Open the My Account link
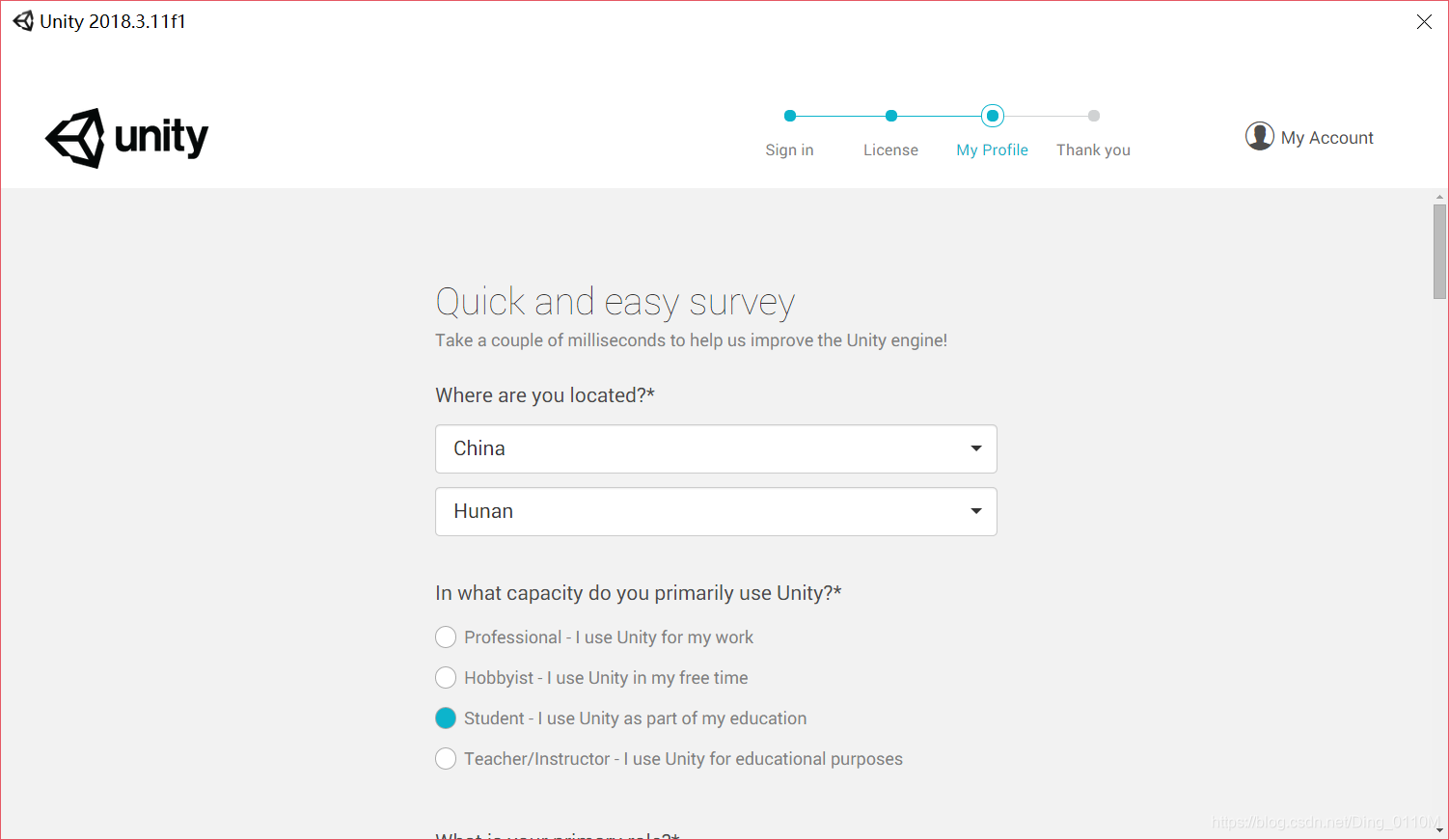1449x840 pixels. (x=1326, y=138)
